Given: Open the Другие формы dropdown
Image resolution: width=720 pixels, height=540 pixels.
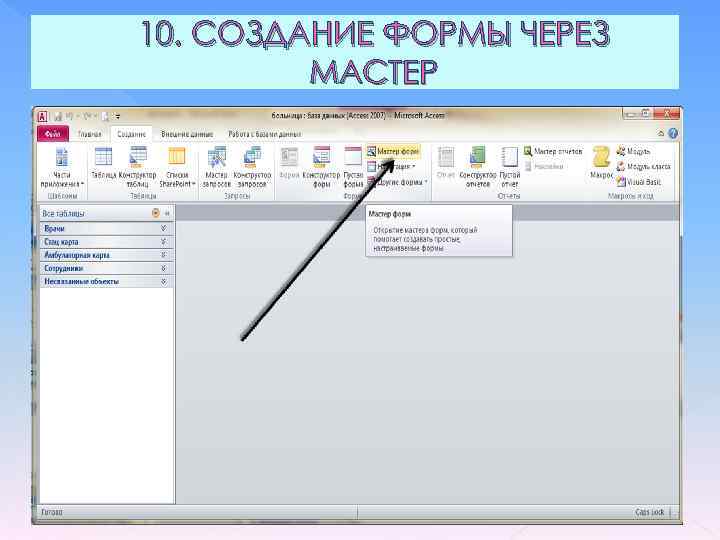Looking at the screenshot, I should coord(397,182).
